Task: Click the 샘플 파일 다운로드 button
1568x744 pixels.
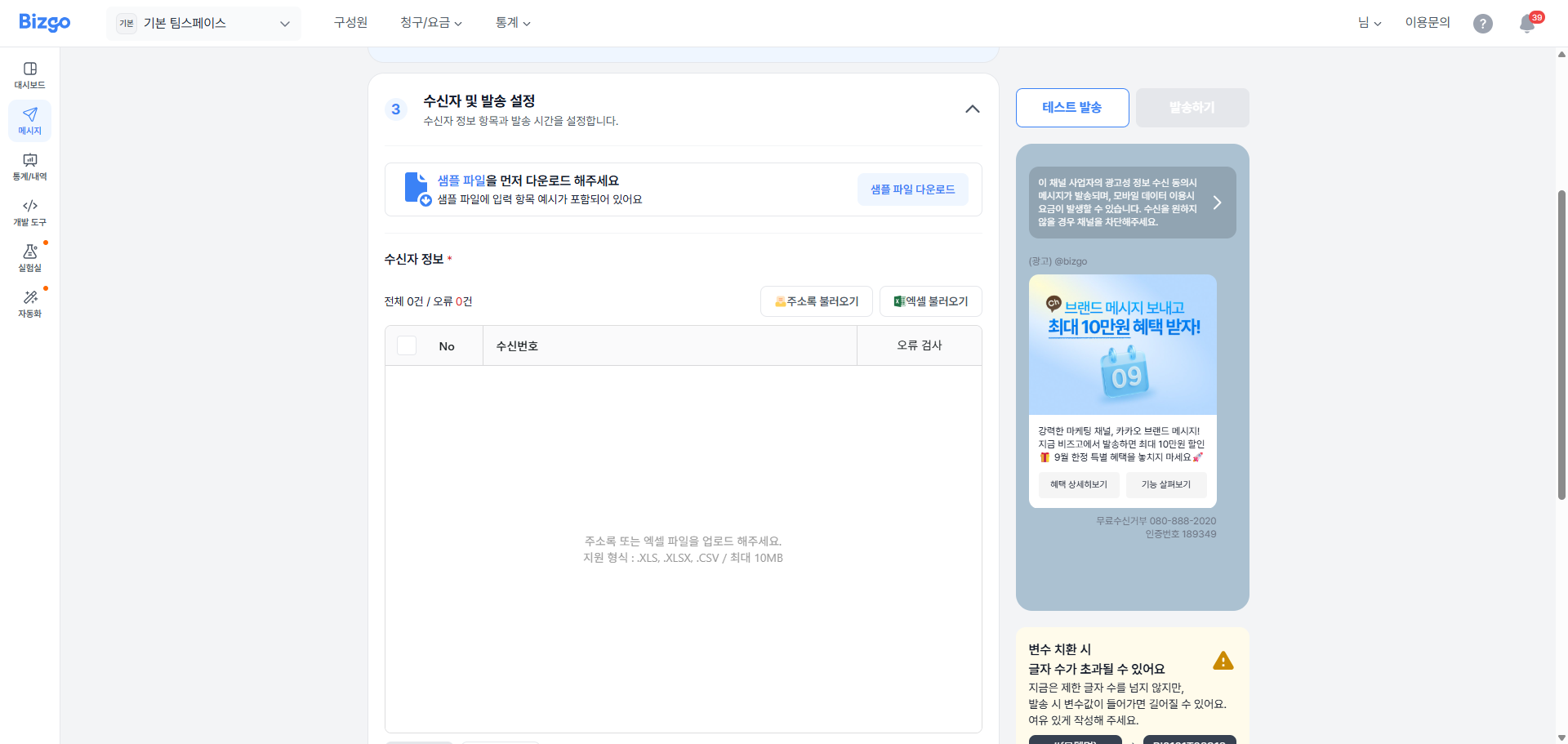Action: [x=912, y=189]
